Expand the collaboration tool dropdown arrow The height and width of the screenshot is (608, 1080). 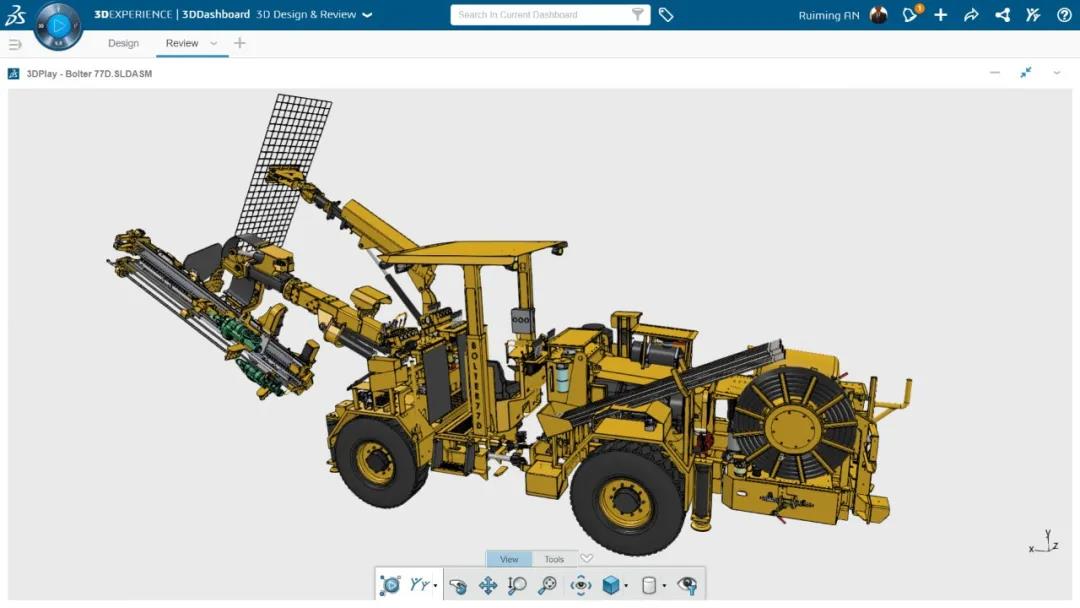pyautogui.click(x=435, y=586)
